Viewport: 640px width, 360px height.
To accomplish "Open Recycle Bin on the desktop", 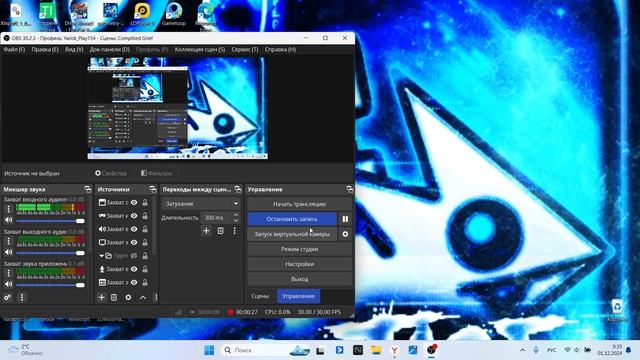I will pyautogui.click(x=617, y=309).
